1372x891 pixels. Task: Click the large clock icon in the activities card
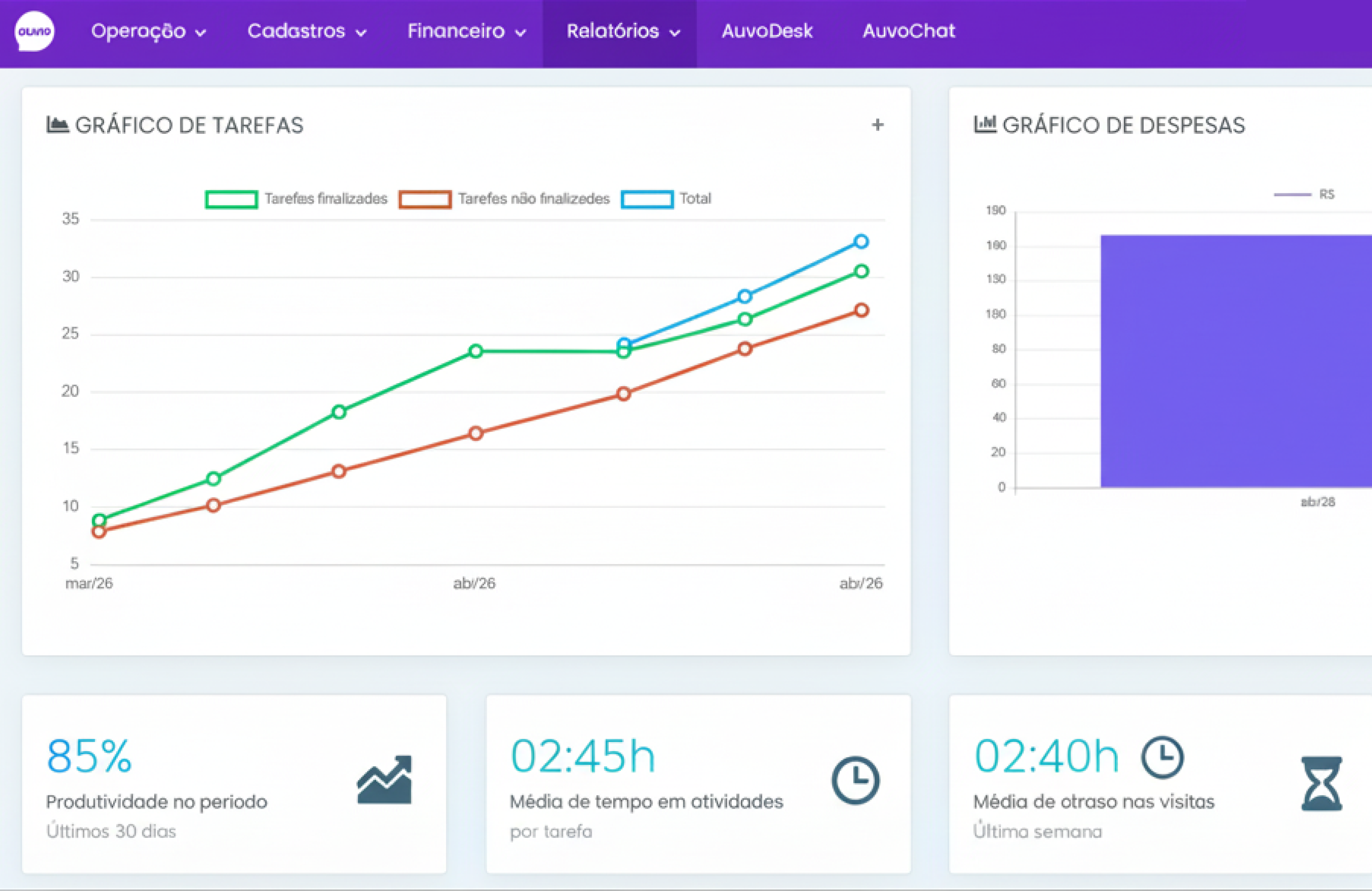[855, 780]
